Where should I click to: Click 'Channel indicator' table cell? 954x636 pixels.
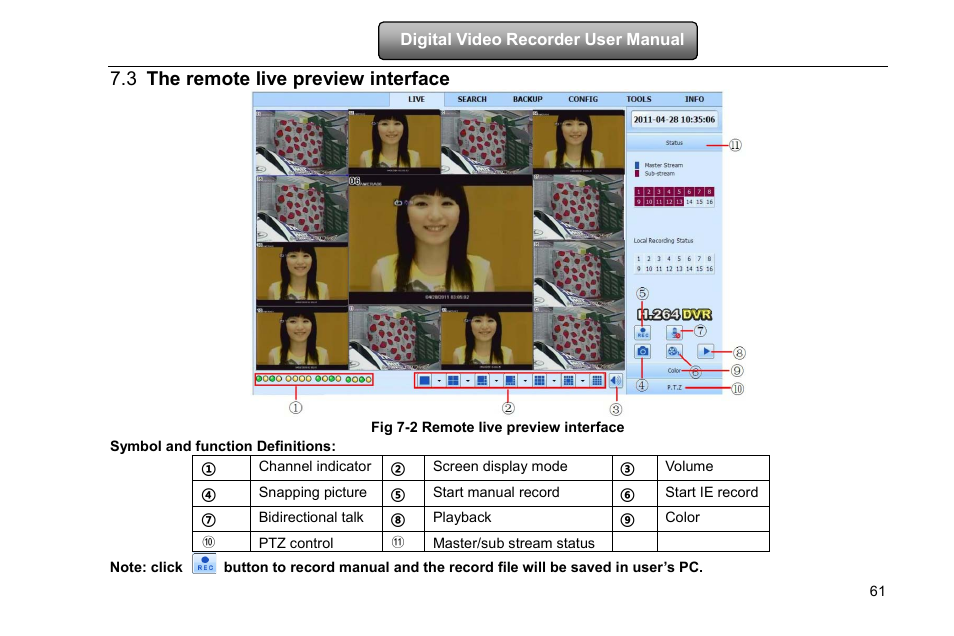coord(315,466)
